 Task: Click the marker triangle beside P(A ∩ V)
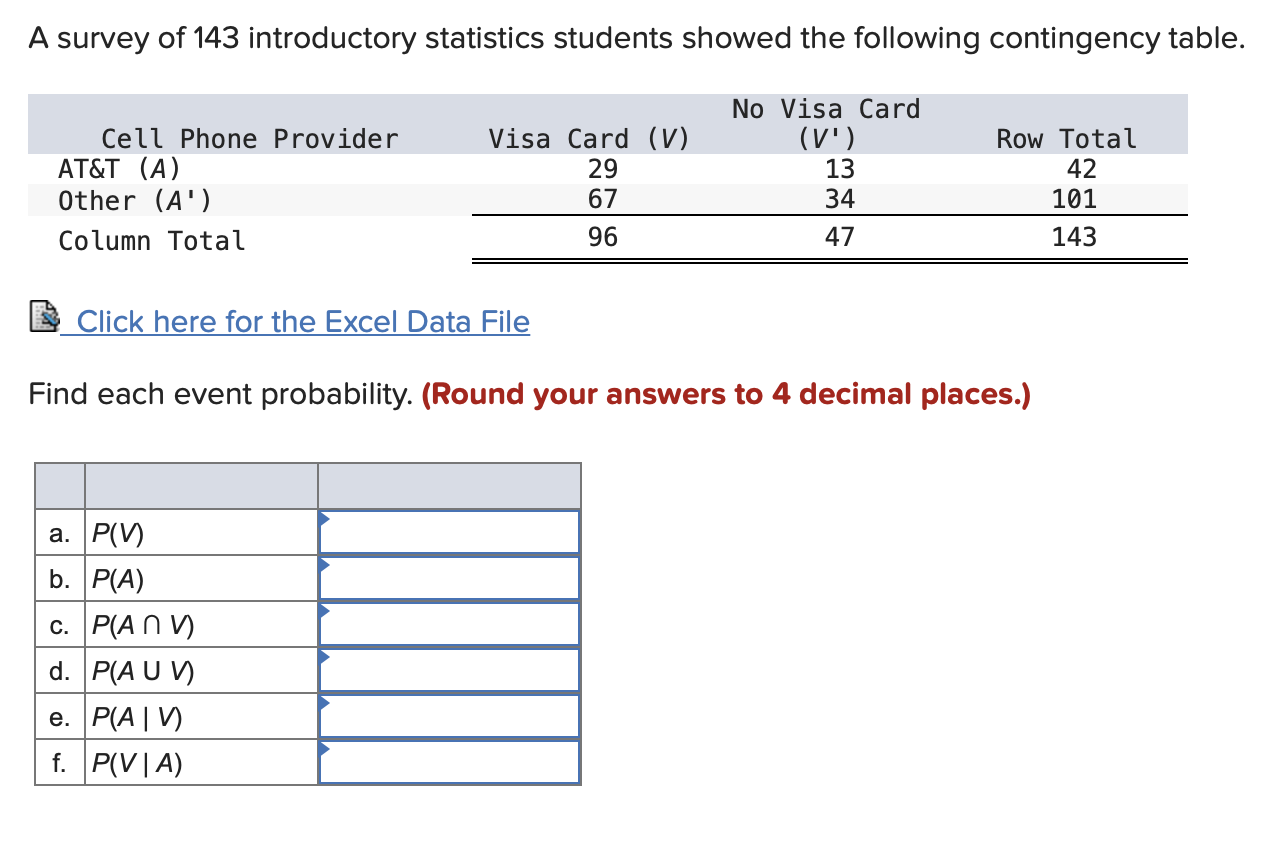[324, 610]
